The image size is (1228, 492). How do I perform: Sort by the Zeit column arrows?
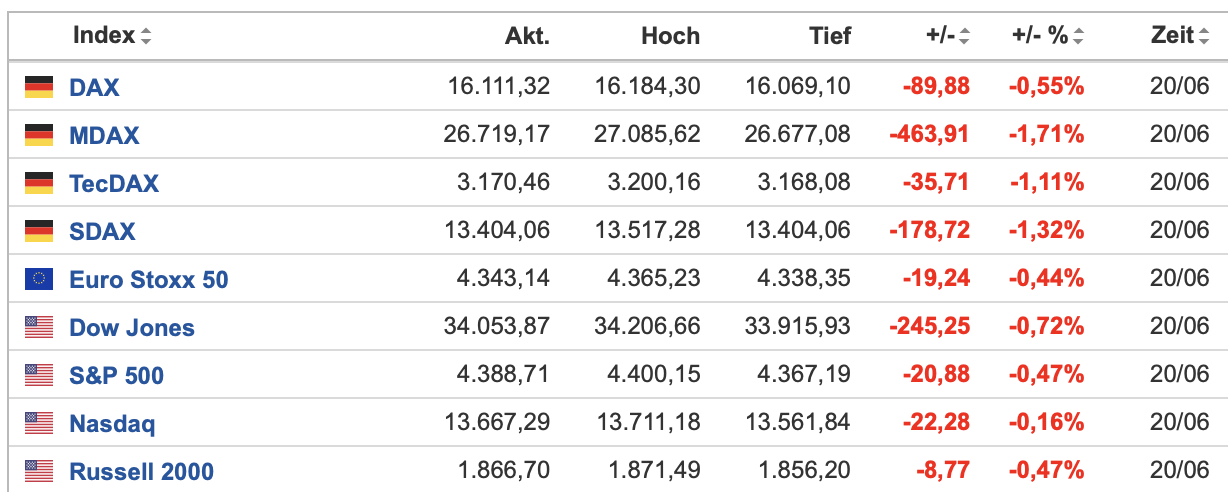pos(1203,37)
